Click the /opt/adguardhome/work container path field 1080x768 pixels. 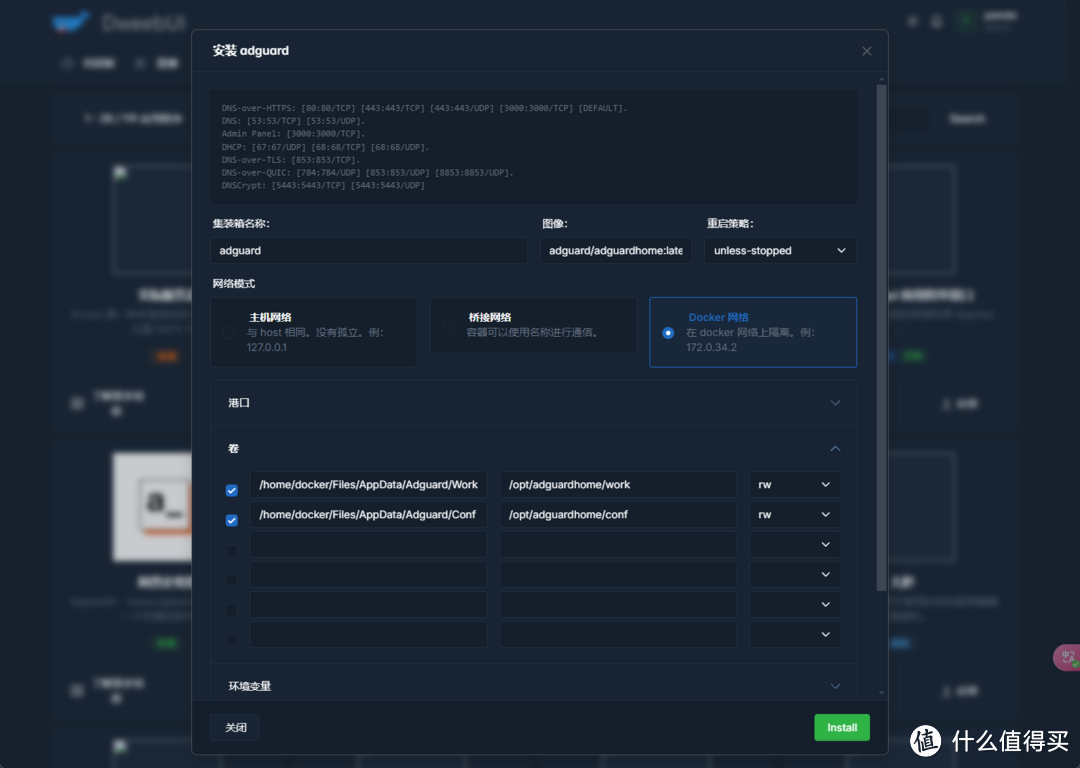click(x=617, y=485)
